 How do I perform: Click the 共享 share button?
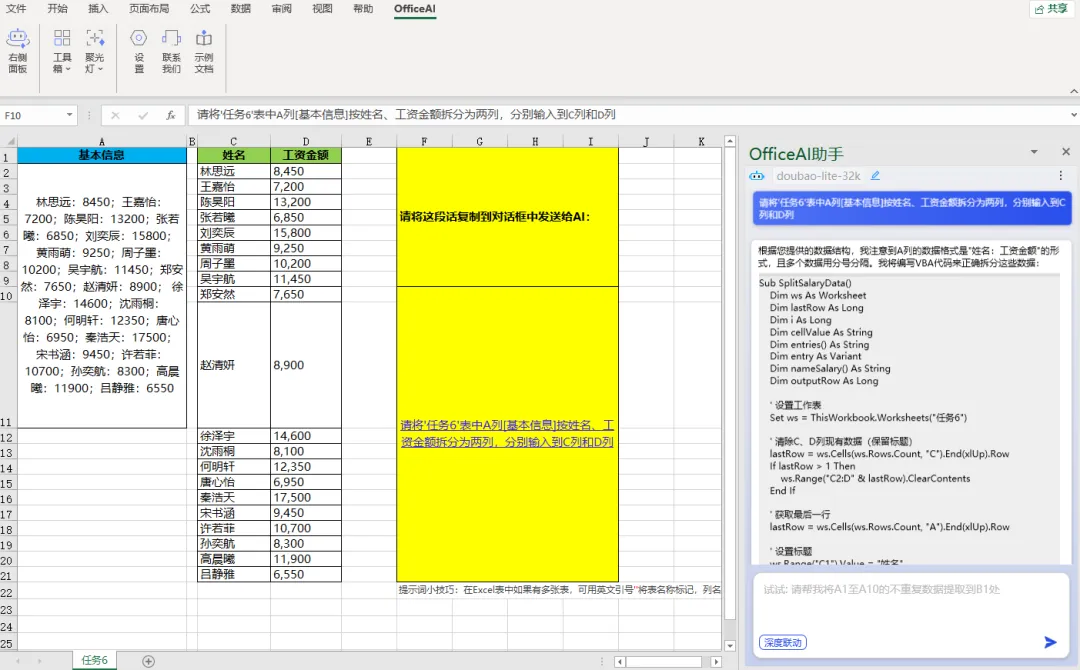tap(1051, 9)
